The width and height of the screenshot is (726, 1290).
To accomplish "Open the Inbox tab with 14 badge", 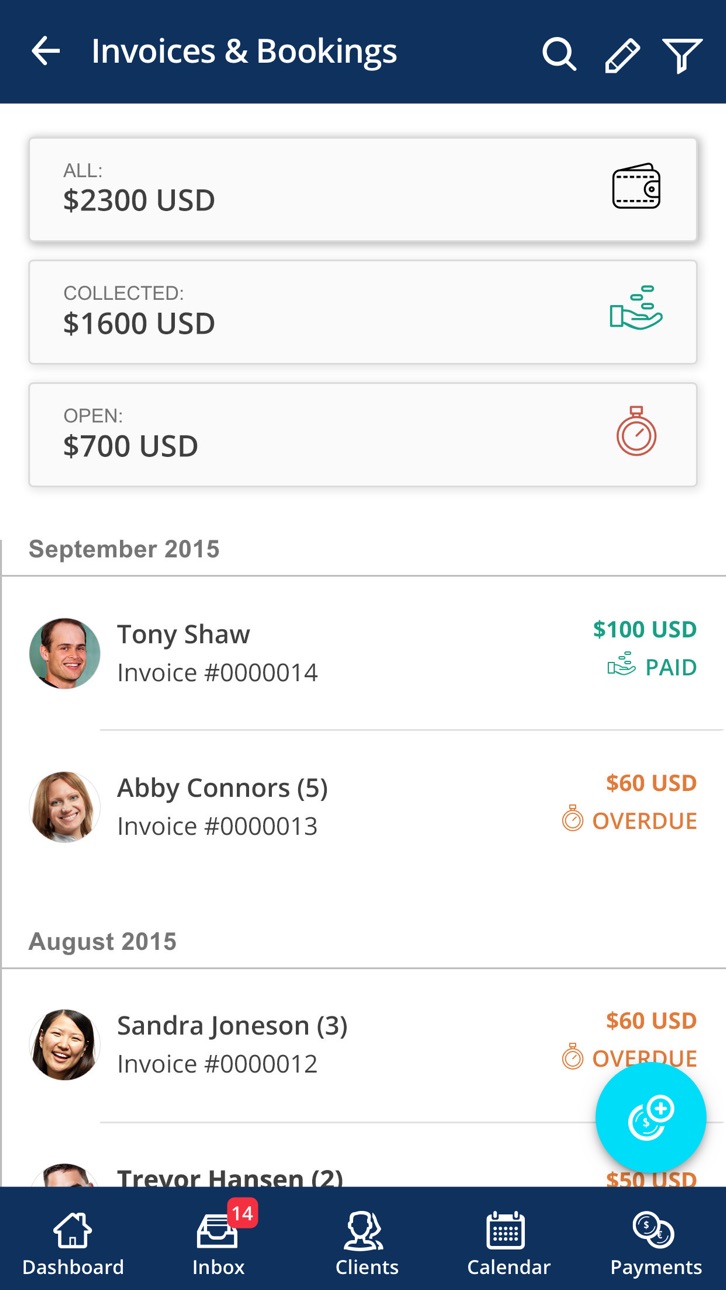I will pos(219,1243).
